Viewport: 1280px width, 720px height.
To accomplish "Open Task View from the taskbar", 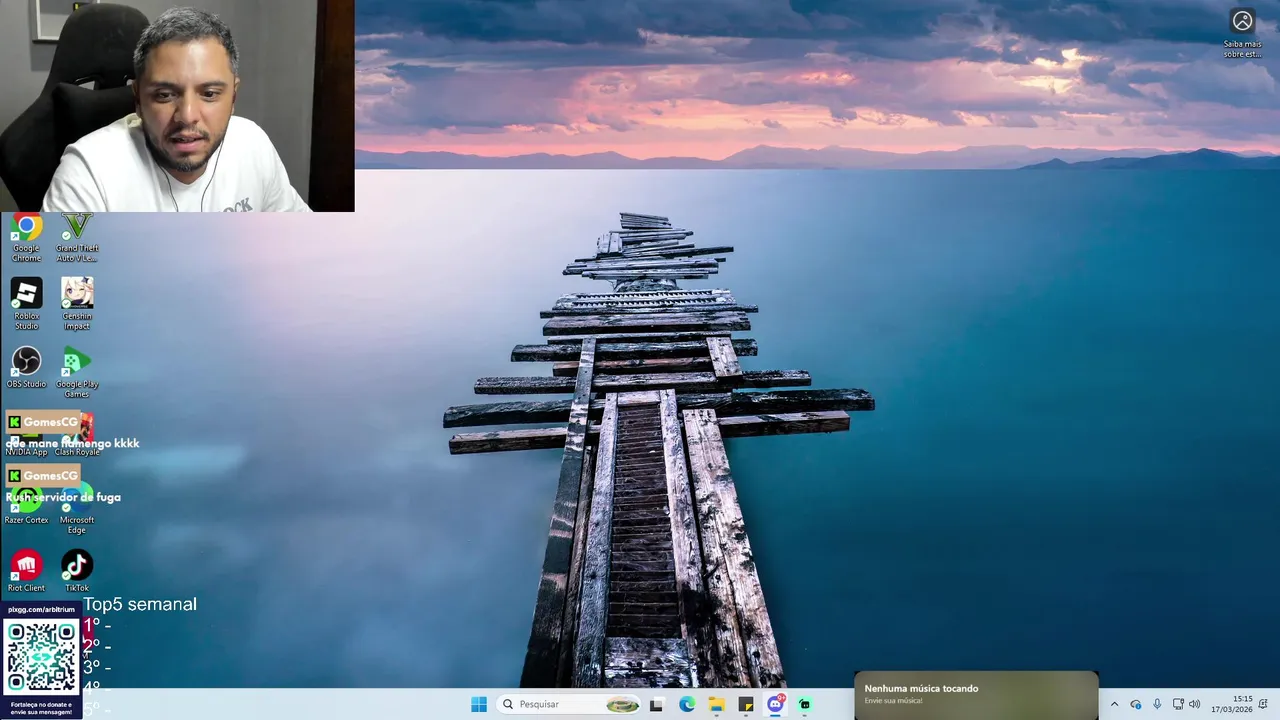I will pyautogui.click(x=656, y=704).
